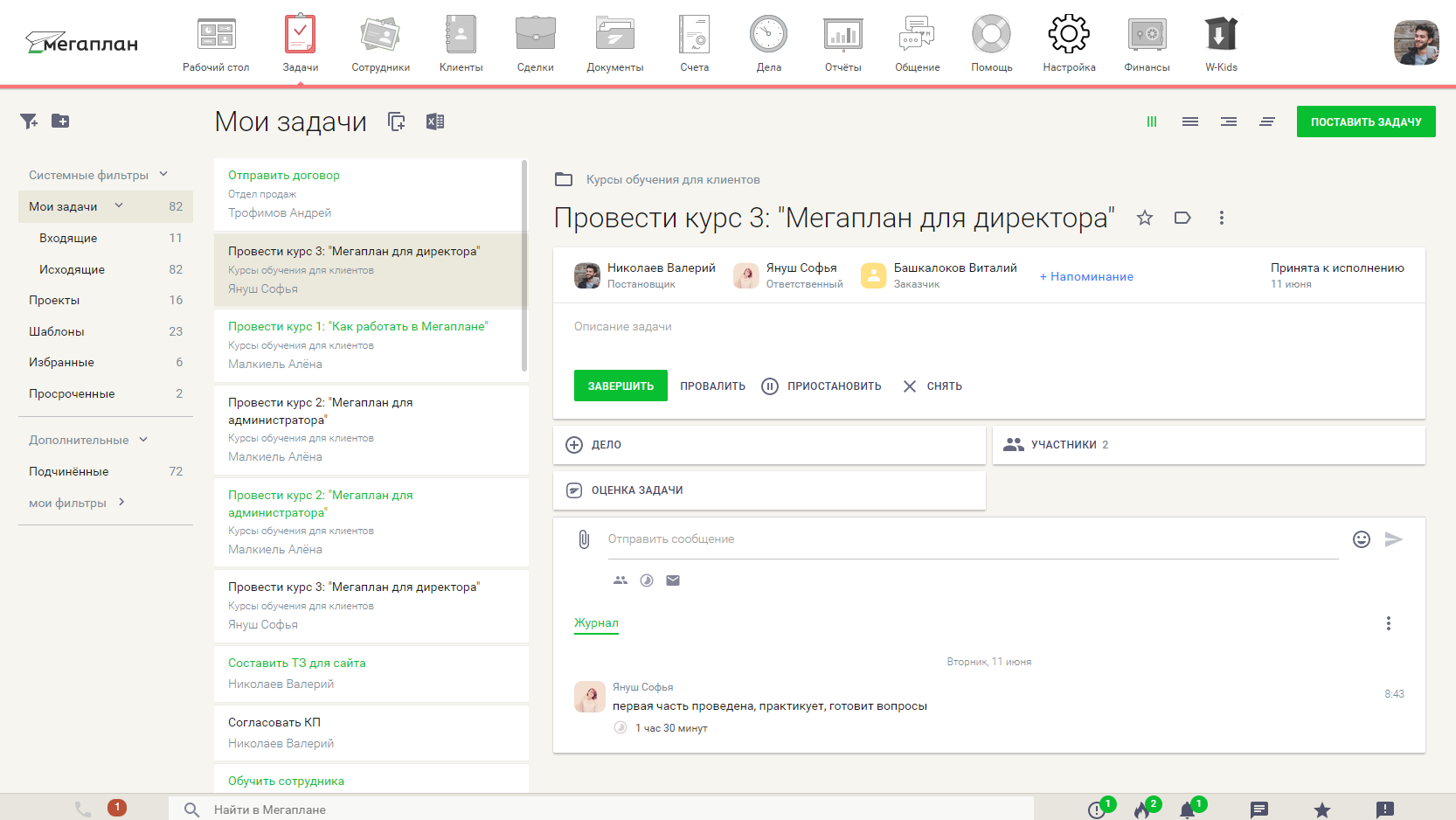The width and height of the screenshot is (1456, 820).
Task: Click the ПРОВАЛИТЬ button
Action: tap(713, 386)
